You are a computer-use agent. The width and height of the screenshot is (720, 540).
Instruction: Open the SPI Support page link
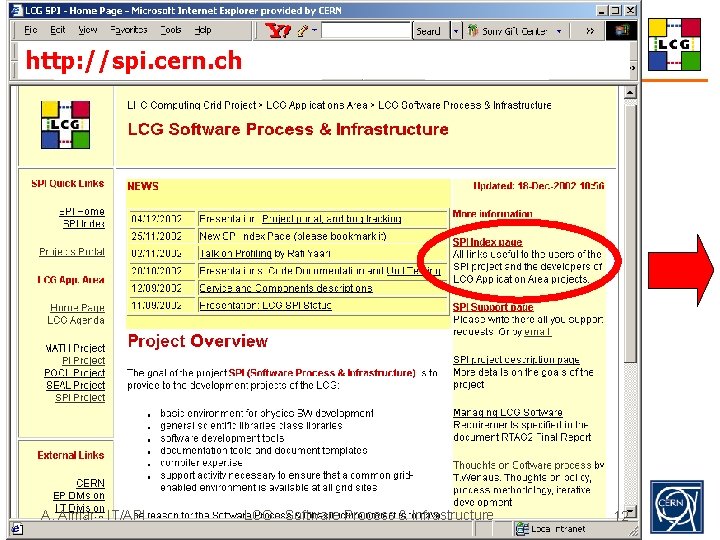(x=493, y=307)
